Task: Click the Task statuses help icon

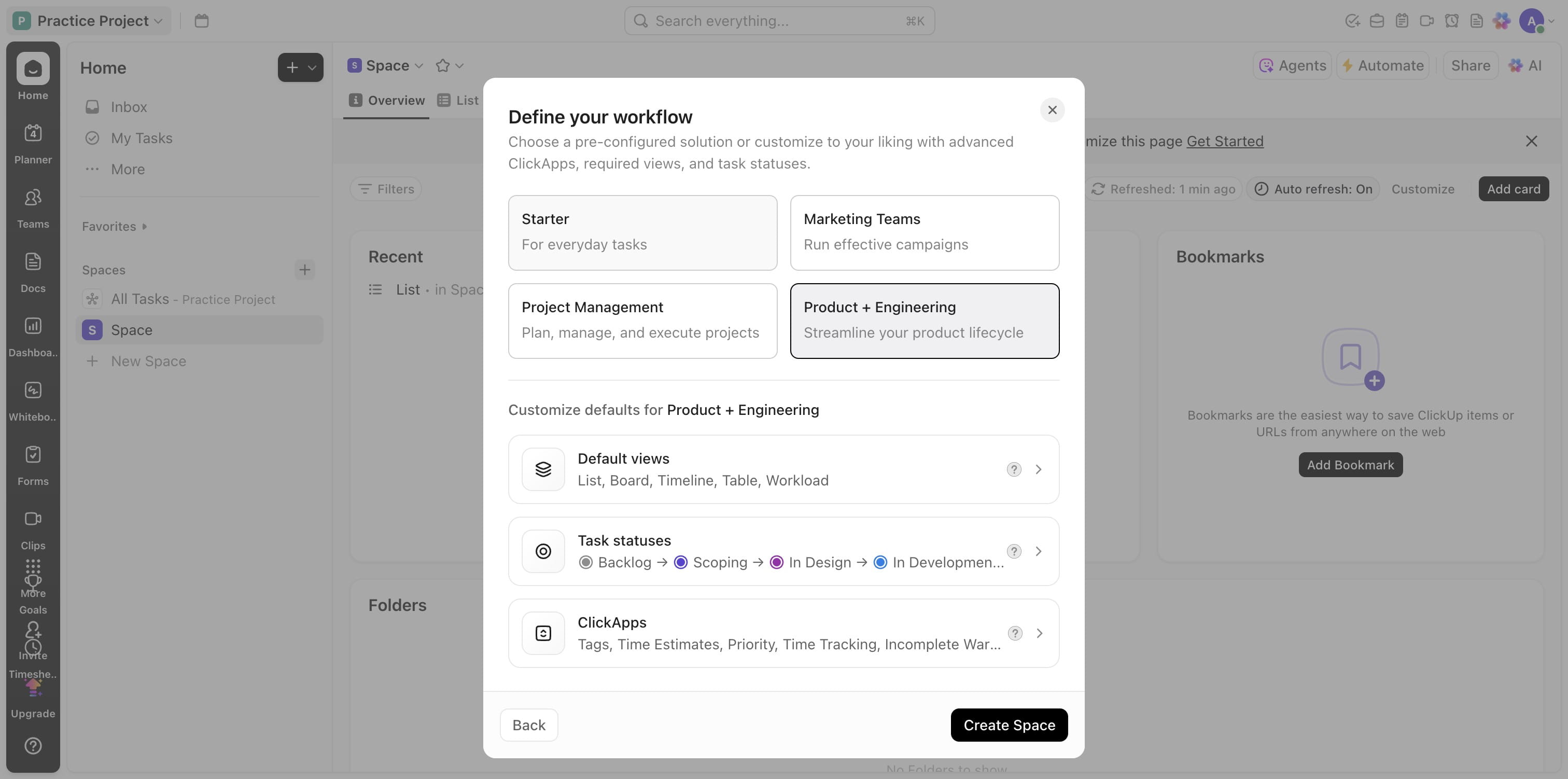Action: click(x=1014, y=551)
